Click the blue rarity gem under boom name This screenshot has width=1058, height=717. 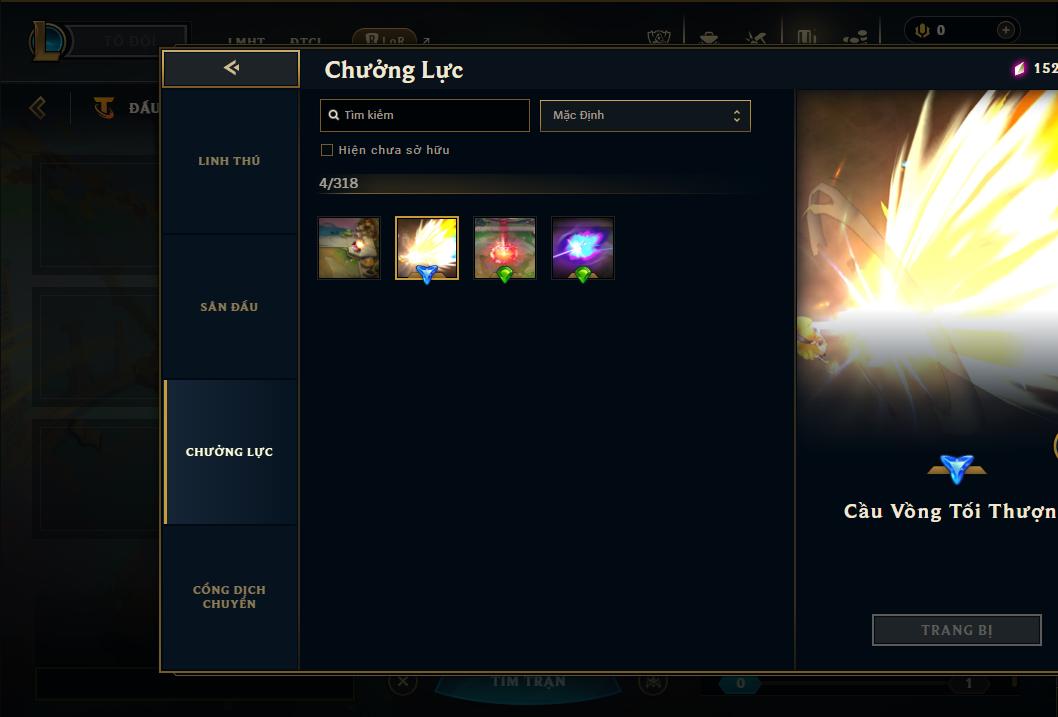[956, 468]
